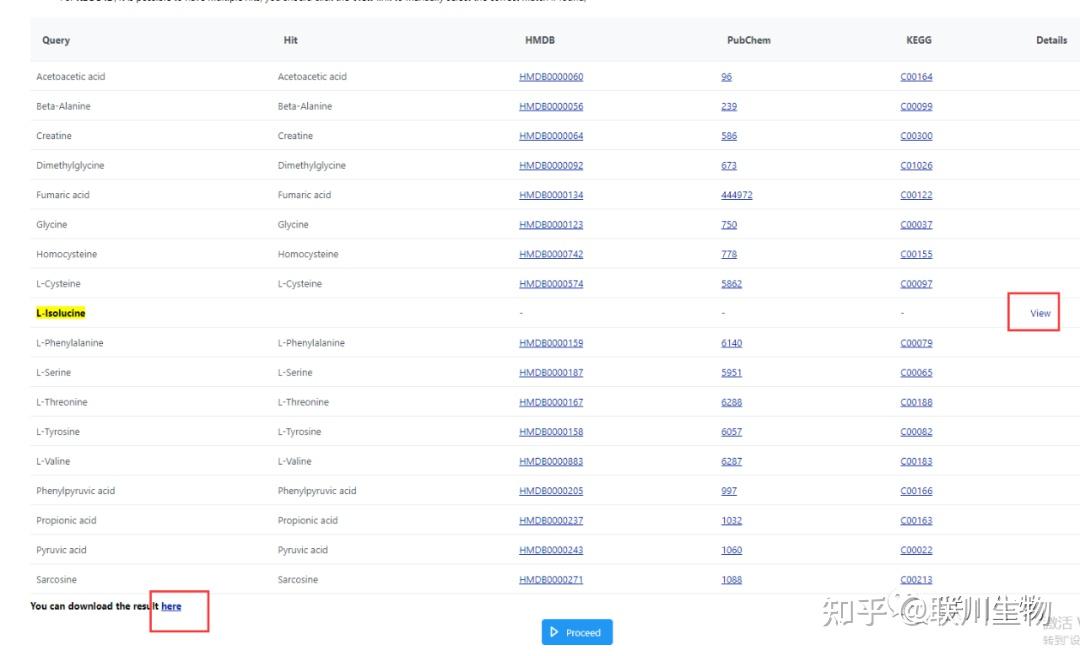
Task: Open KEGG link C00037
Action: [916, 225]
